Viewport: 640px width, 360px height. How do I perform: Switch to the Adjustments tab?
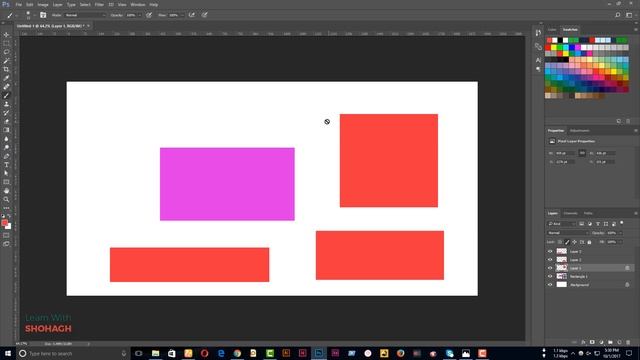(580, 131)
